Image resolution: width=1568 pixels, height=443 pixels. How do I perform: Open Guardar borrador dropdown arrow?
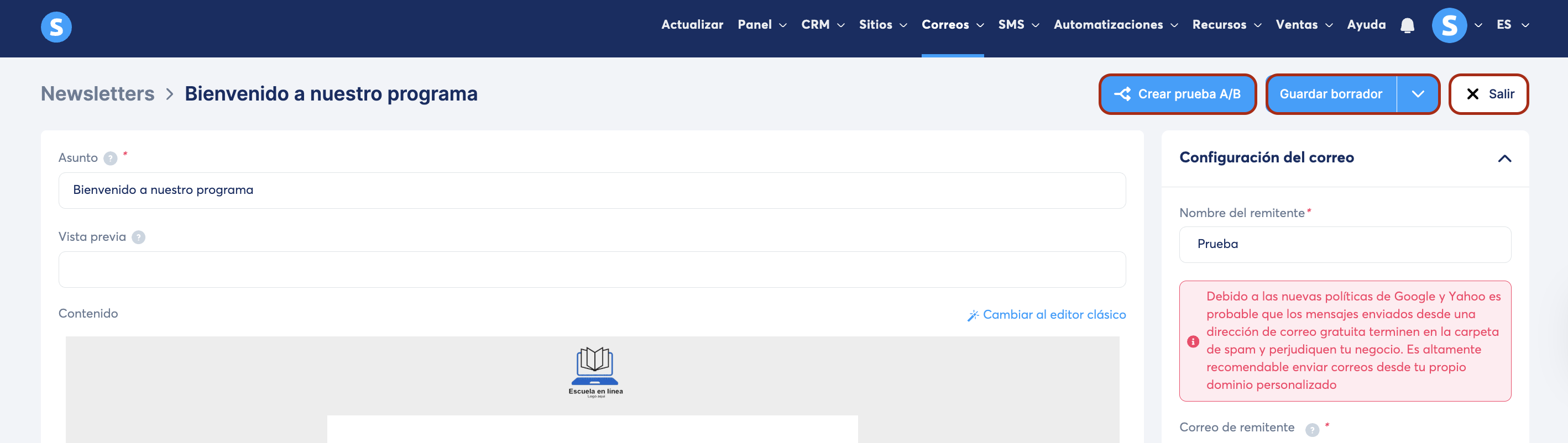tap(1417, 94)
